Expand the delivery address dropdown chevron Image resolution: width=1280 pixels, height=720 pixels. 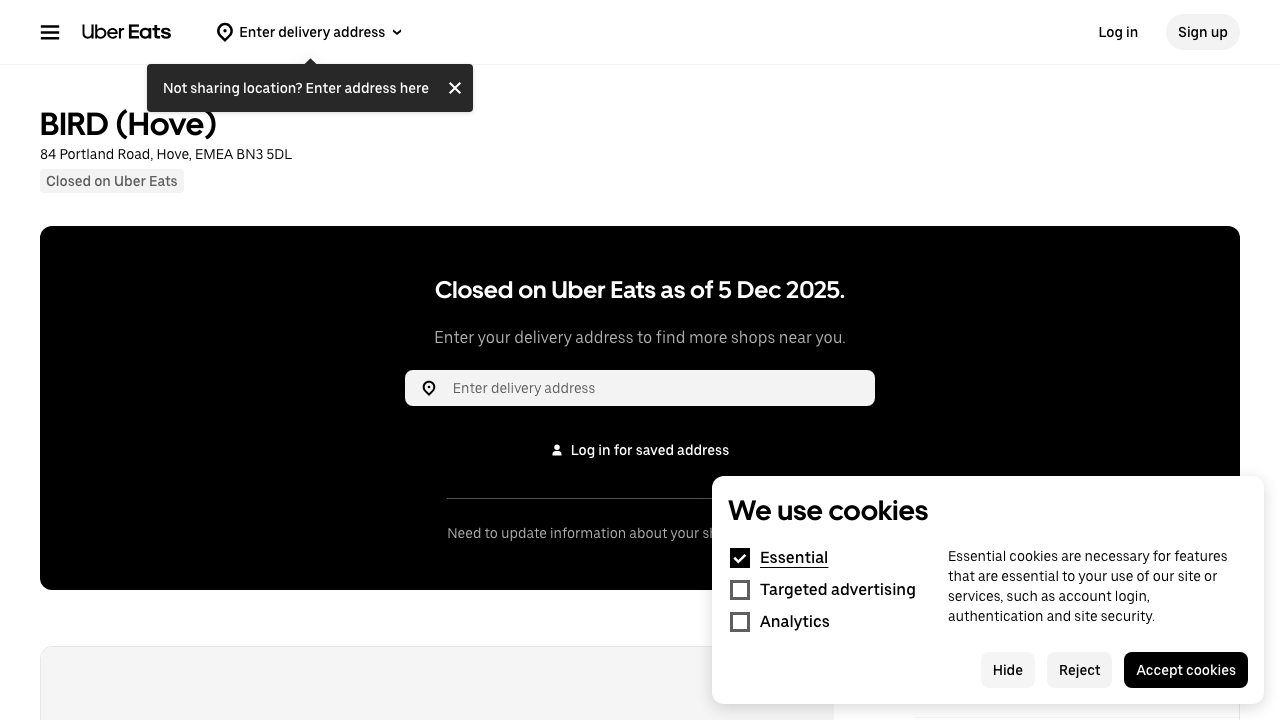click(x=397, y=33)
